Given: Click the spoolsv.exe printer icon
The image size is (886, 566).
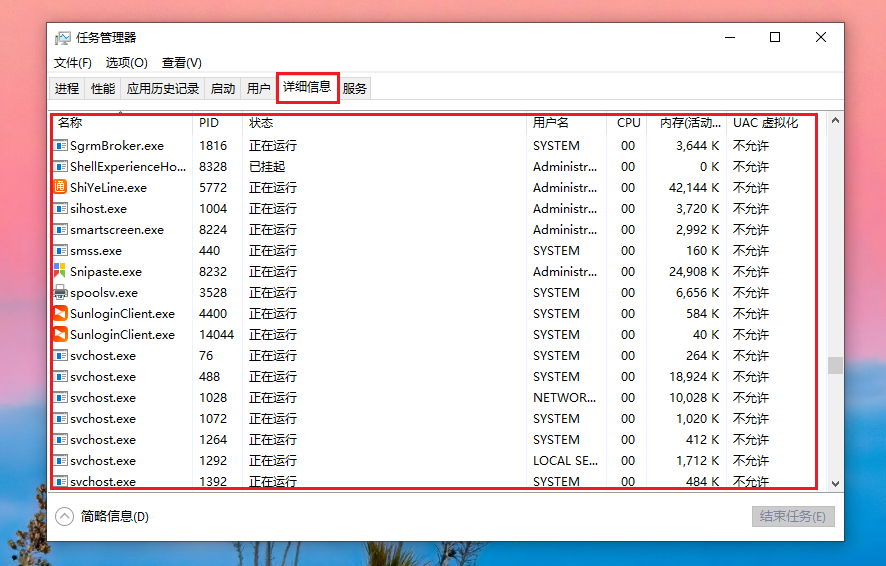Looking at the screenshot, I should [60, 292].
